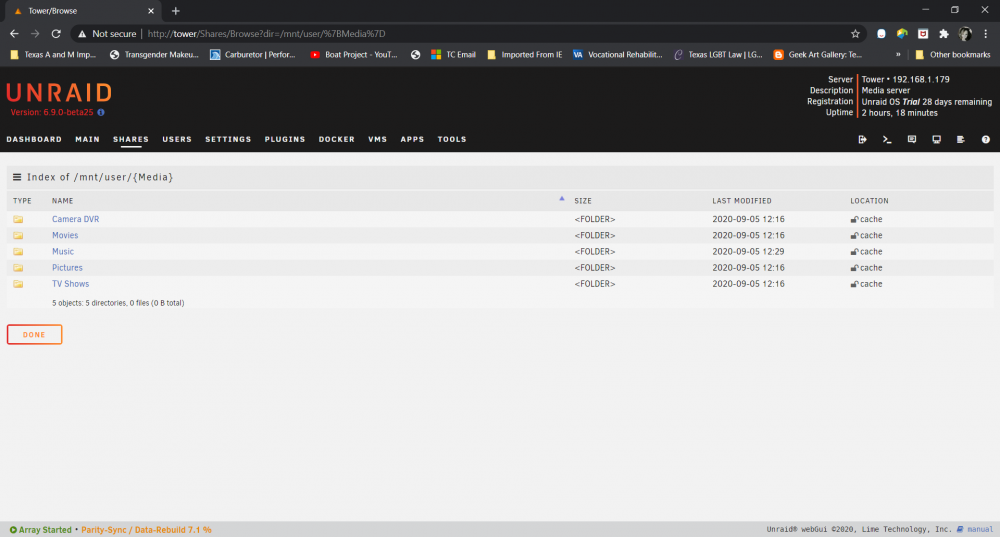Click the Info monitor icon in Unraid toolbar
Image resolution: width=1000 pixels, height=537 pixels.
(x=936, y=139)
